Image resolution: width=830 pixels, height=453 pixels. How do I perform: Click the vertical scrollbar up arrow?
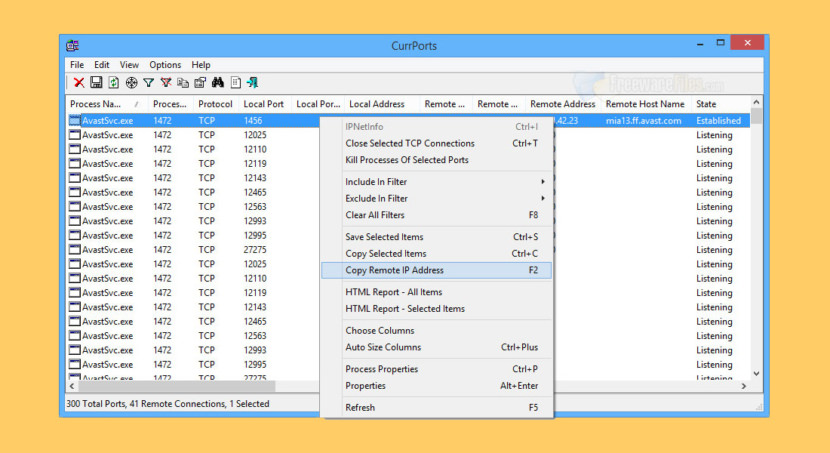pyautogui.click(x=756, y=102)
